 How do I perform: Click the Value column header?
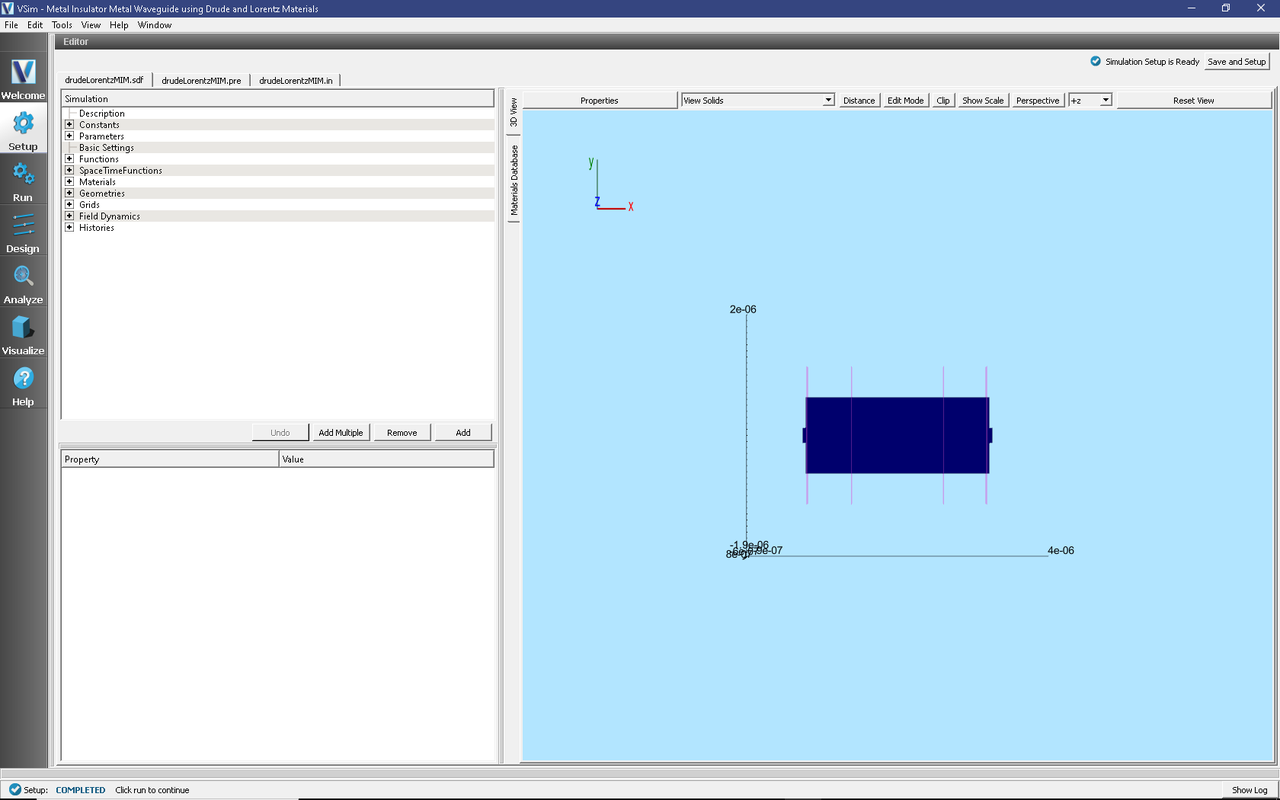coord(387,459)
